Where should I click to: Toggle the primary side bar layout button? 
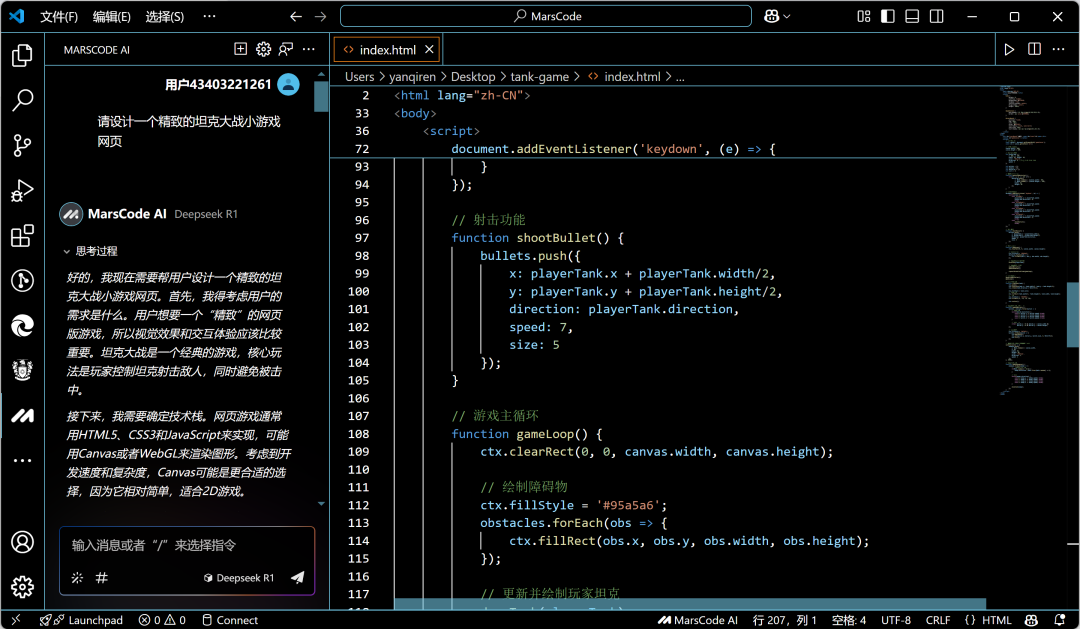click(887, 16)
